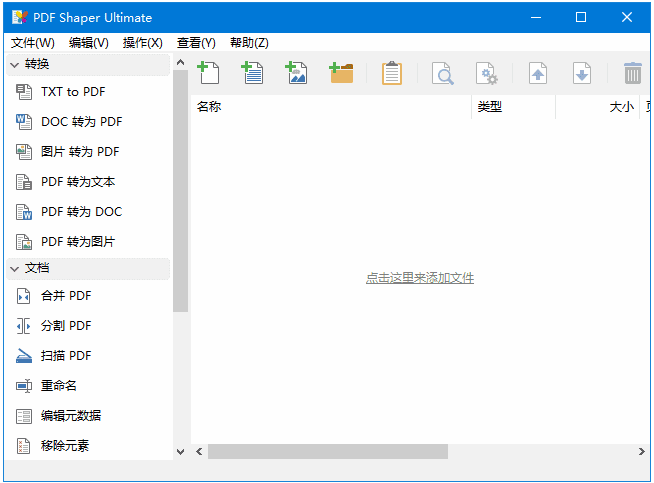Click the add file toolbar icon
Image resolution: width=654 pixels, height=483 pixels.
point(208,73)
